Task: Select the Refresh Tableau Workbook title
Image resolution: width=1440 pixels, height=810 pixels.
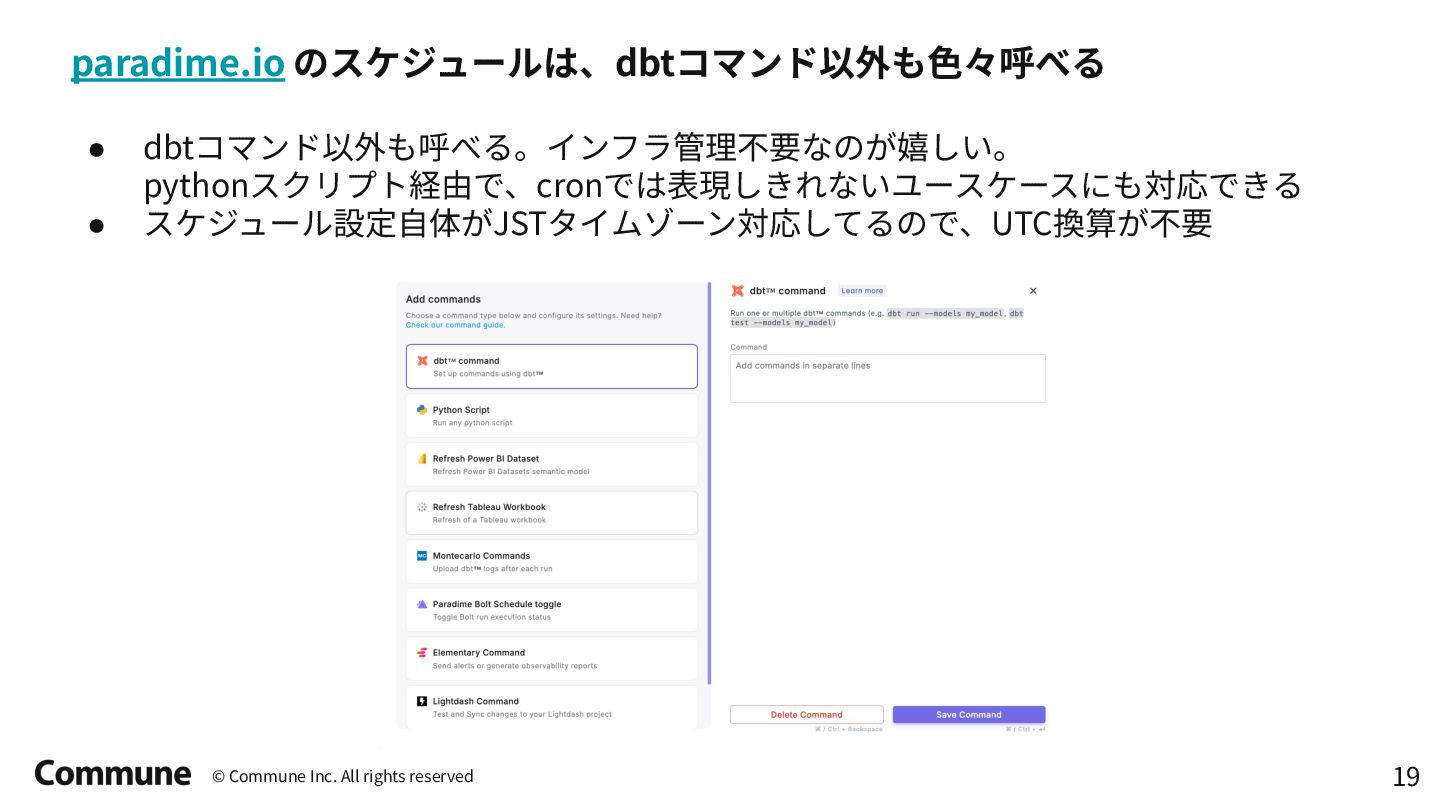Action: (x=489, y=507)
